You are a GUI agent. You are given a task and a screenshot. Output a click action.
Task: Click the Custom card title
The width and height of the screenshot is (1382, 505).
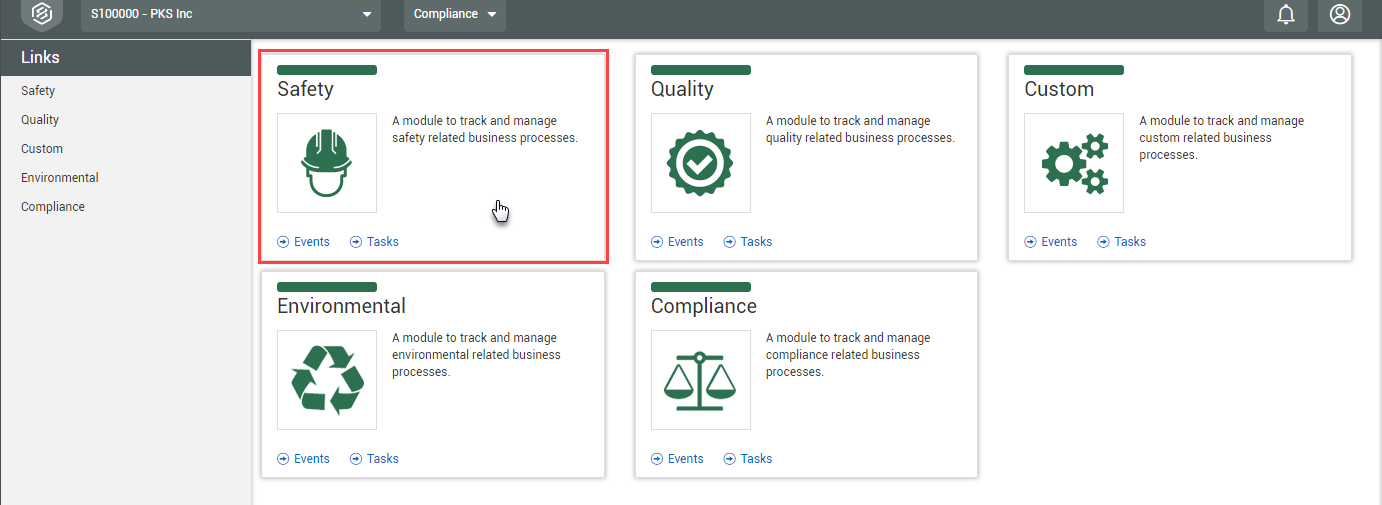(1059, 90)
